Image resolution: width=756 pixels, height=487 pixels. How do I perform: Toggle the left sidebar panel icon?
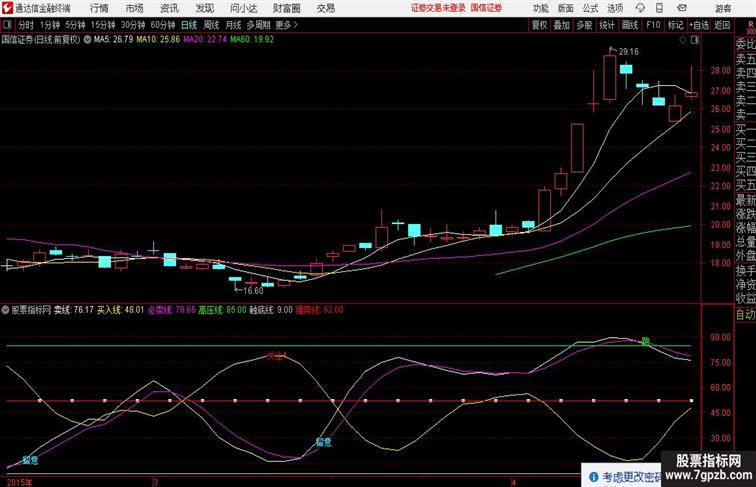click(7, 25)
